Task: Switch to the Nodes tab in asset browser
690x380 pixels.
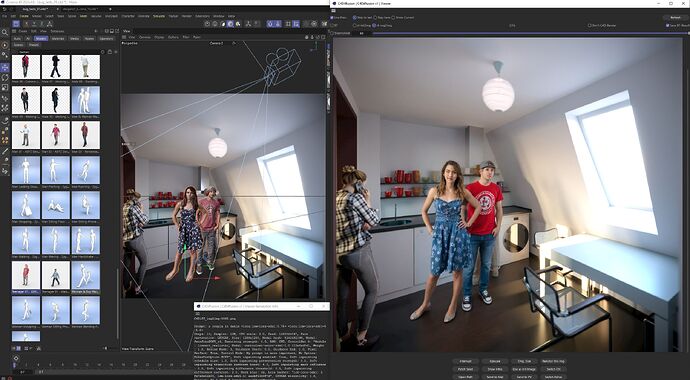Action: coord(89,39)
